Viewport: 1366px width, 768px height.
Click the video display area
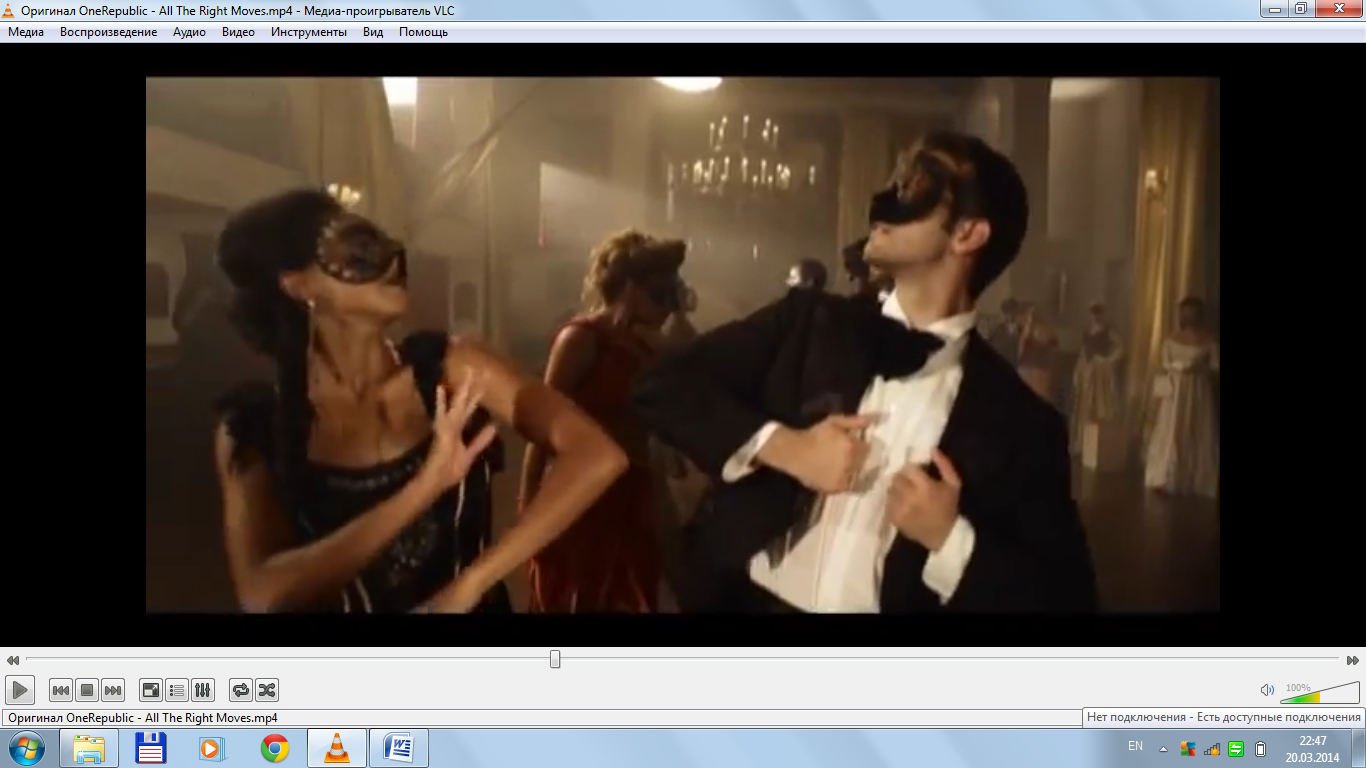click(x=683, y=345)
